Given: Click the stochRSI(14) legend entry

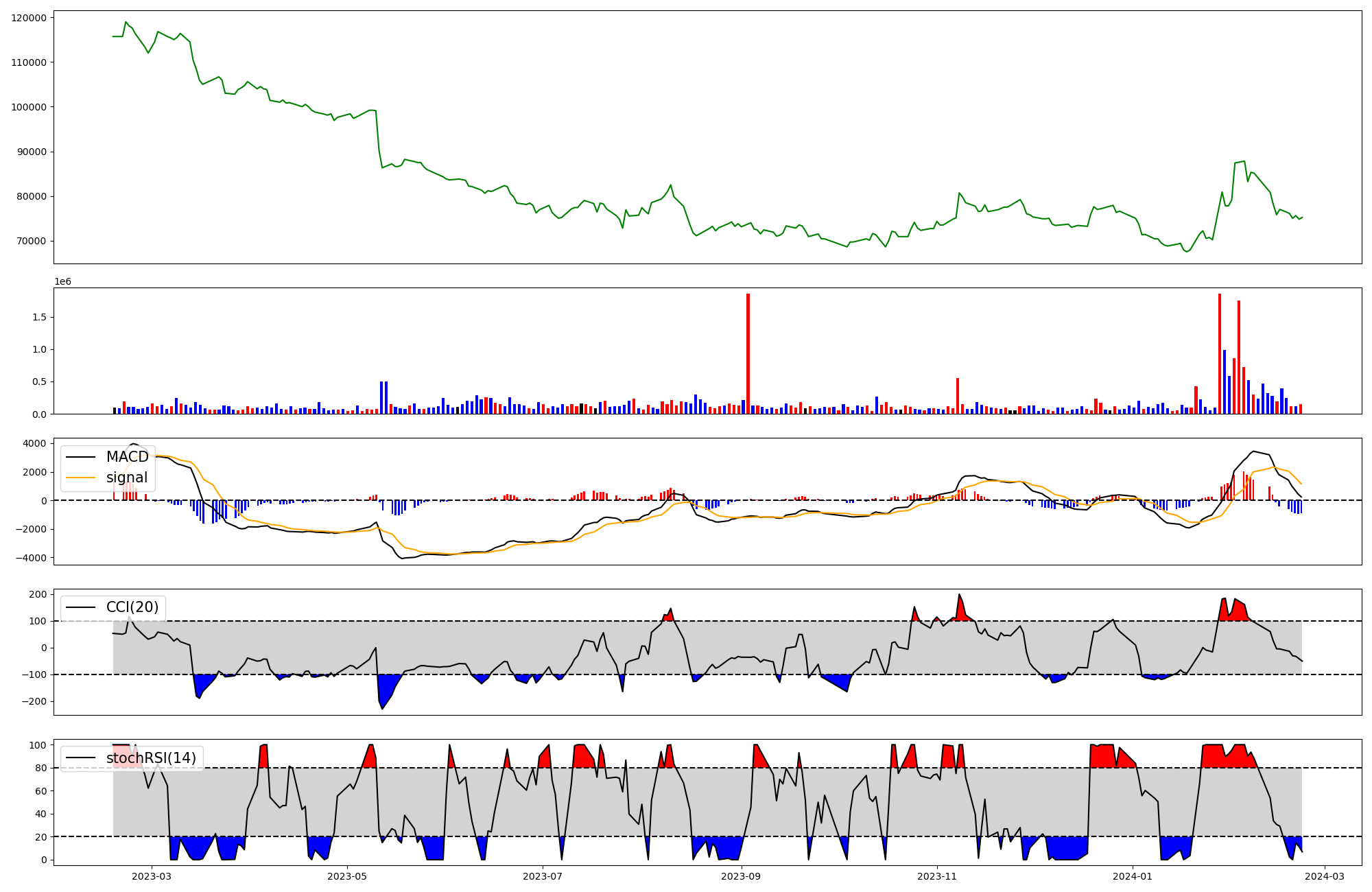Looking at the screenshot, I should 151,758.
